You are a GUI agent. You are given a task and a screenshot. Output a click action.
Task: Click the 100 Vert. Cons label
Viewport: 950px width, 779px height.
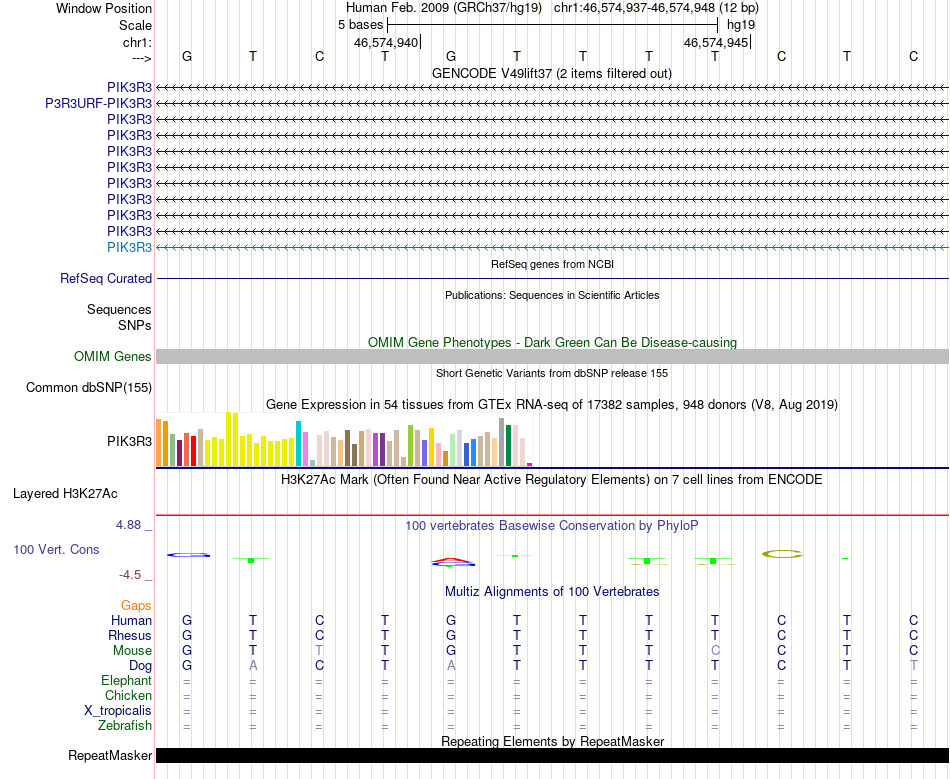coord(56,549)
